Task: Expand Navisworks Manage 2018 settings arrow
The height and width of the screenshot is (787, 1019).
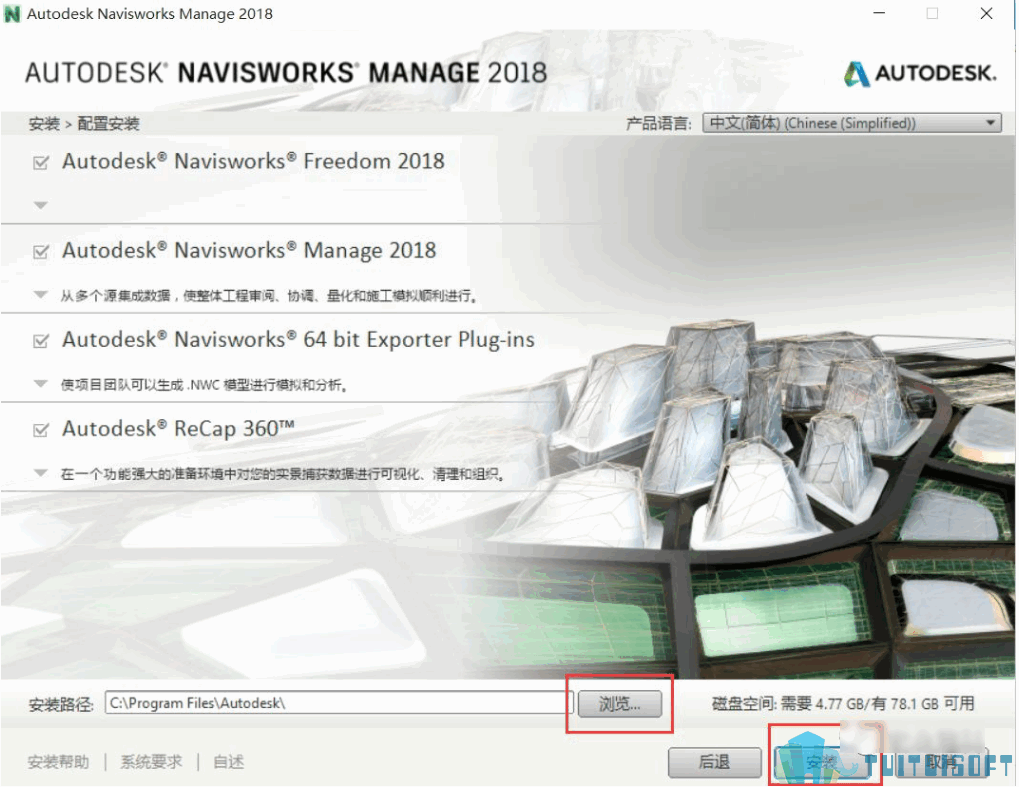Action: coord(40,295)
